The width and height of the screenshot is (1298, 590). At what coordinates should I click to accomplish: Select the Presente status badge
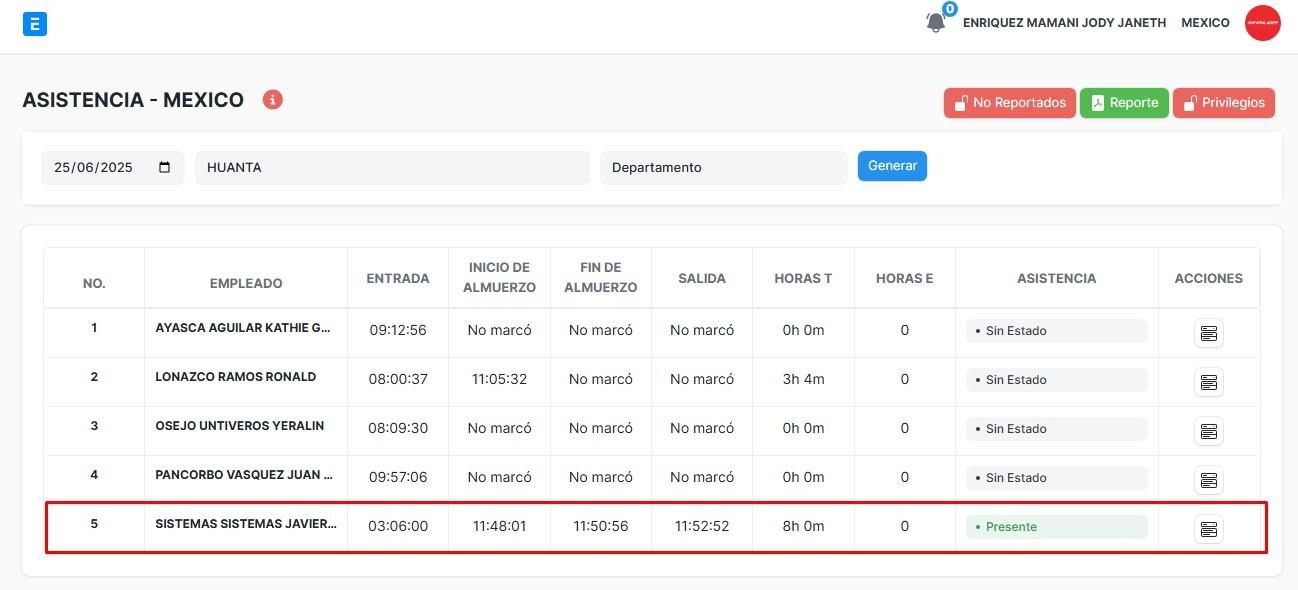point(1056,527)
